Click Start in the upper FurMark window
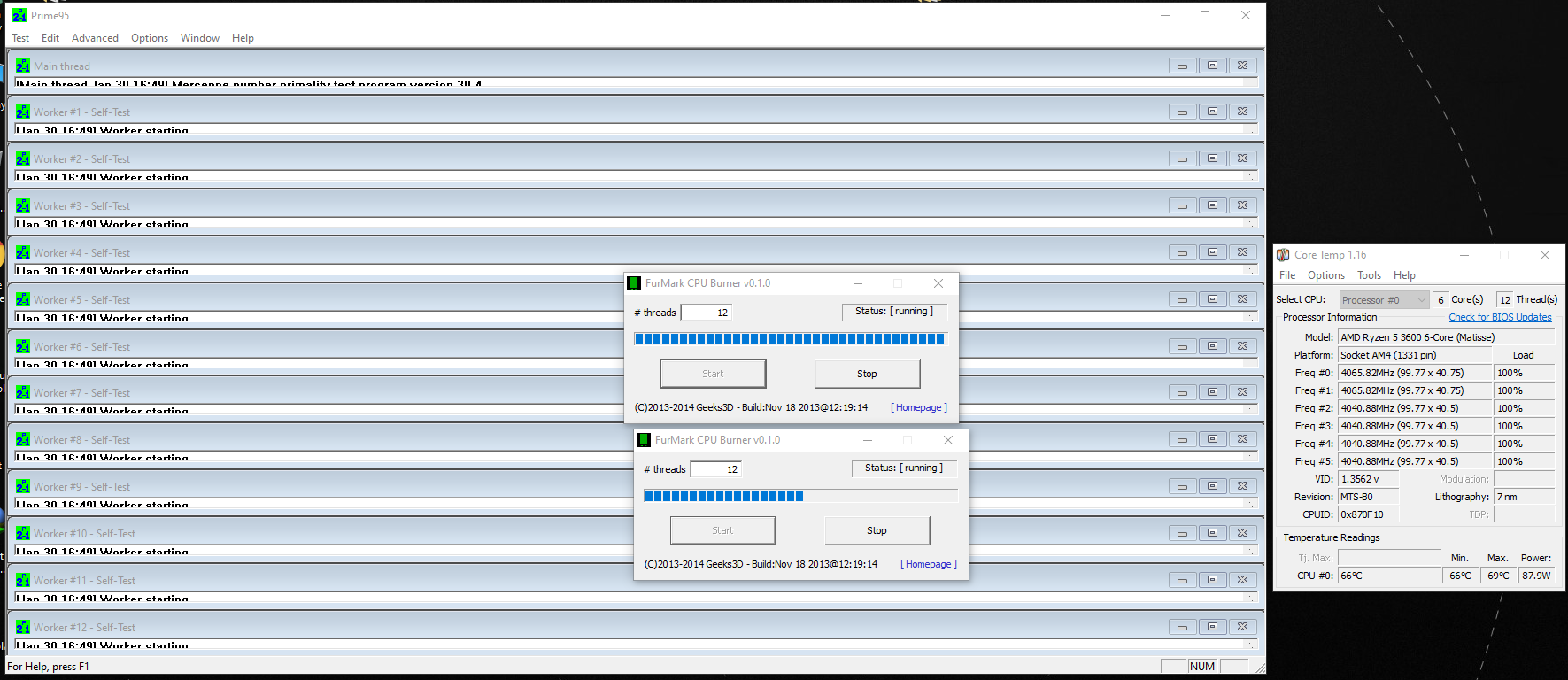Screen dimensions: 1568x680 713,374
